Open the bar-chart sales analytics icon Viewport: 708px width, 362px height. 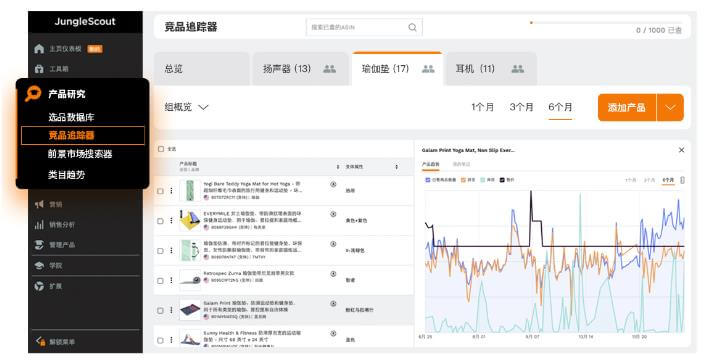39,224
